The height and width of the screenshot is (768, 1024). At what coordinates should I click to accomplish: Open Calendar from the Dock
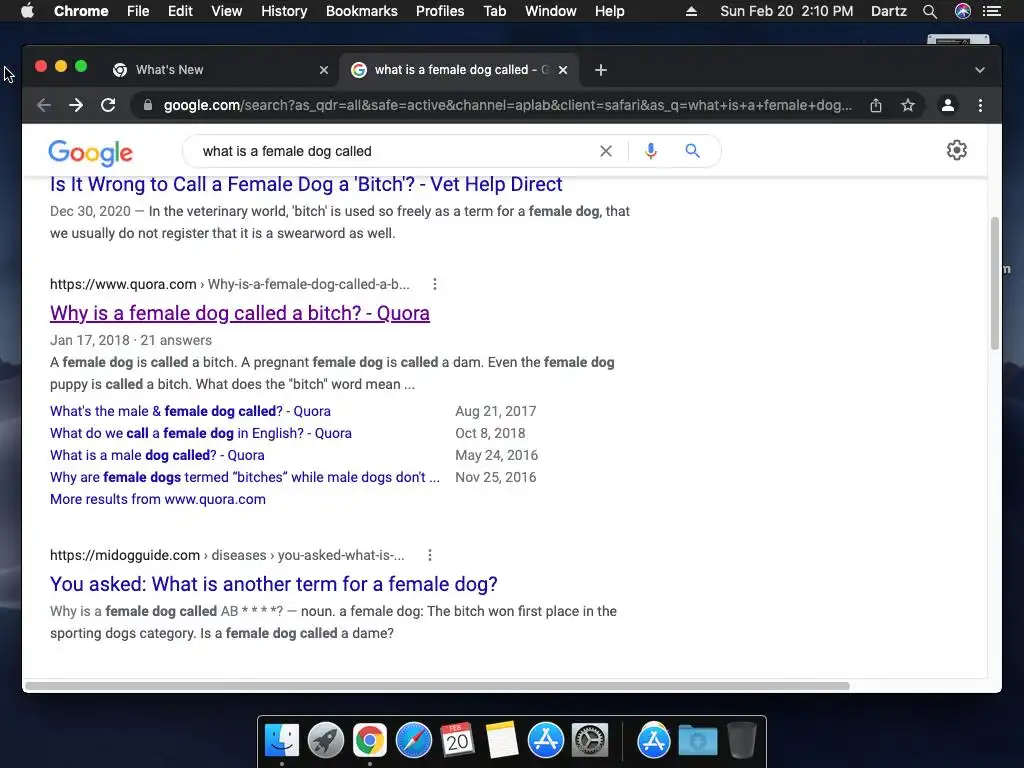click(x=457, y=741)
